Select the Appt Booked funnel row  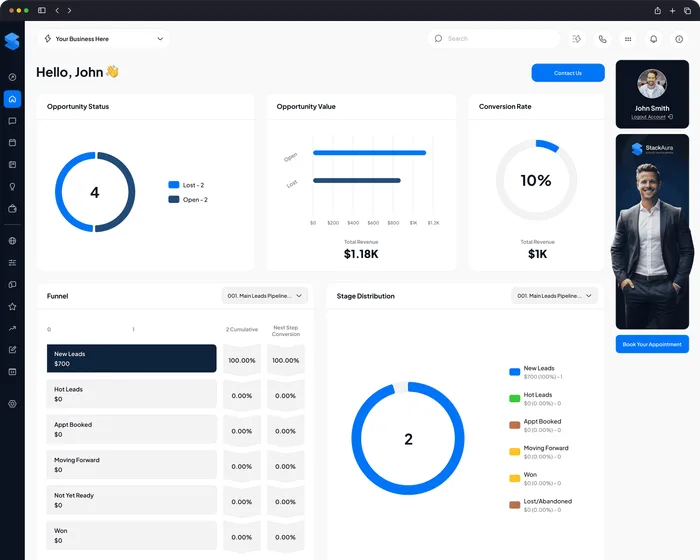tap(132, 429)
